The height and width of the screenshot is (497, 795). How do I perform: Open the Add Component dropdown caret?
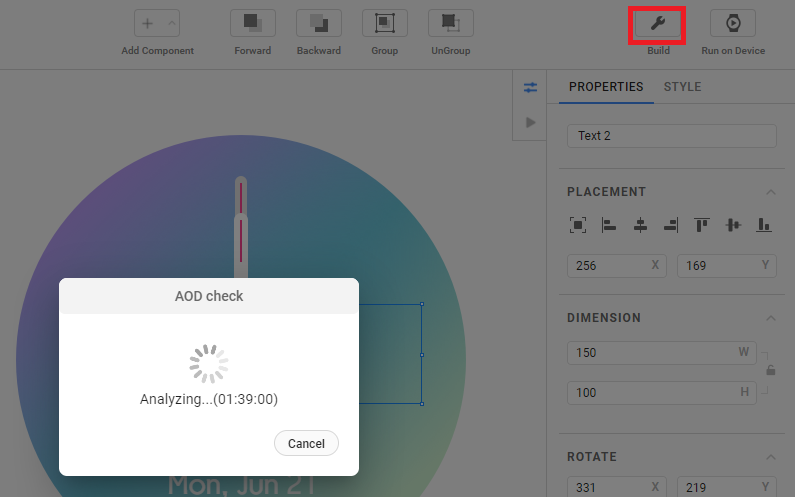[172, 23]
